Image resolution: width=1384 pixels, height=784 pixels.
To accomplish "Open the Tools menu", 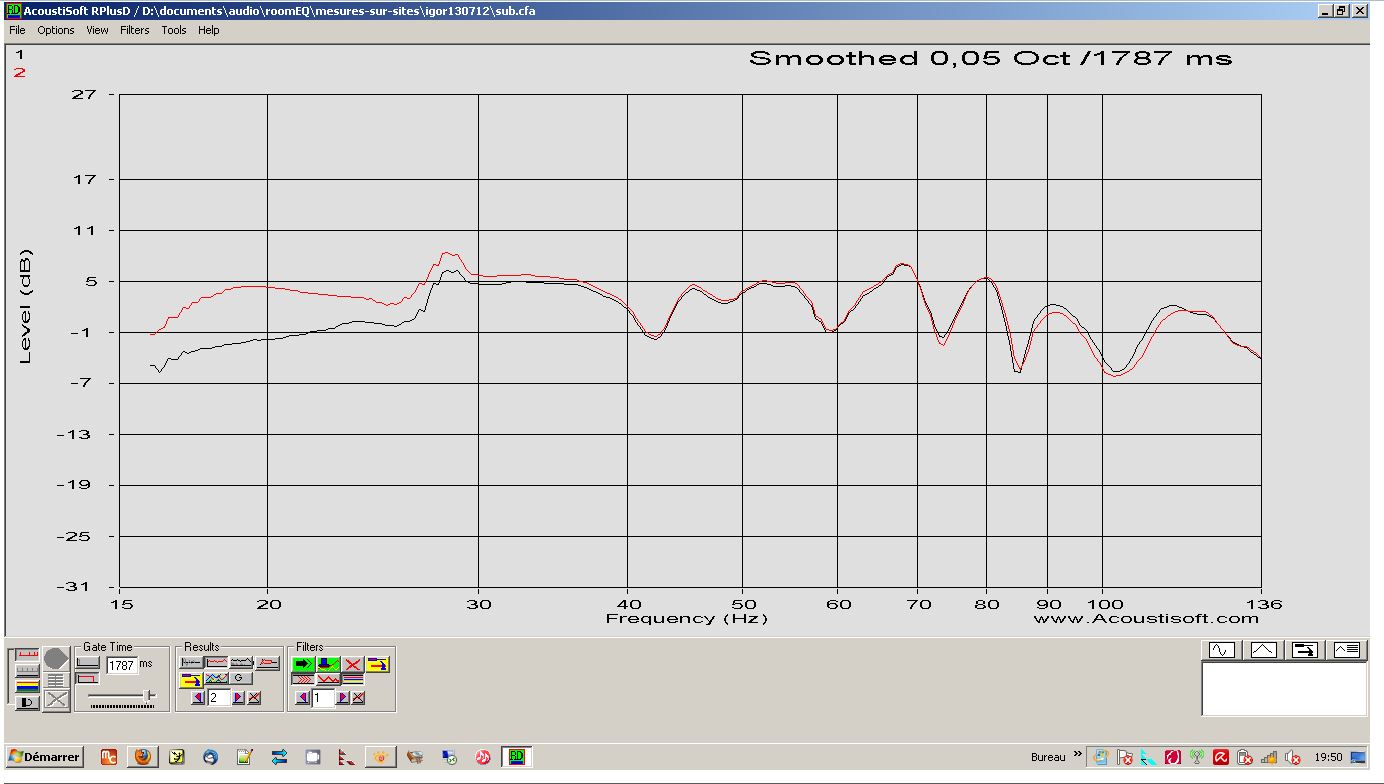I will 174,30.
